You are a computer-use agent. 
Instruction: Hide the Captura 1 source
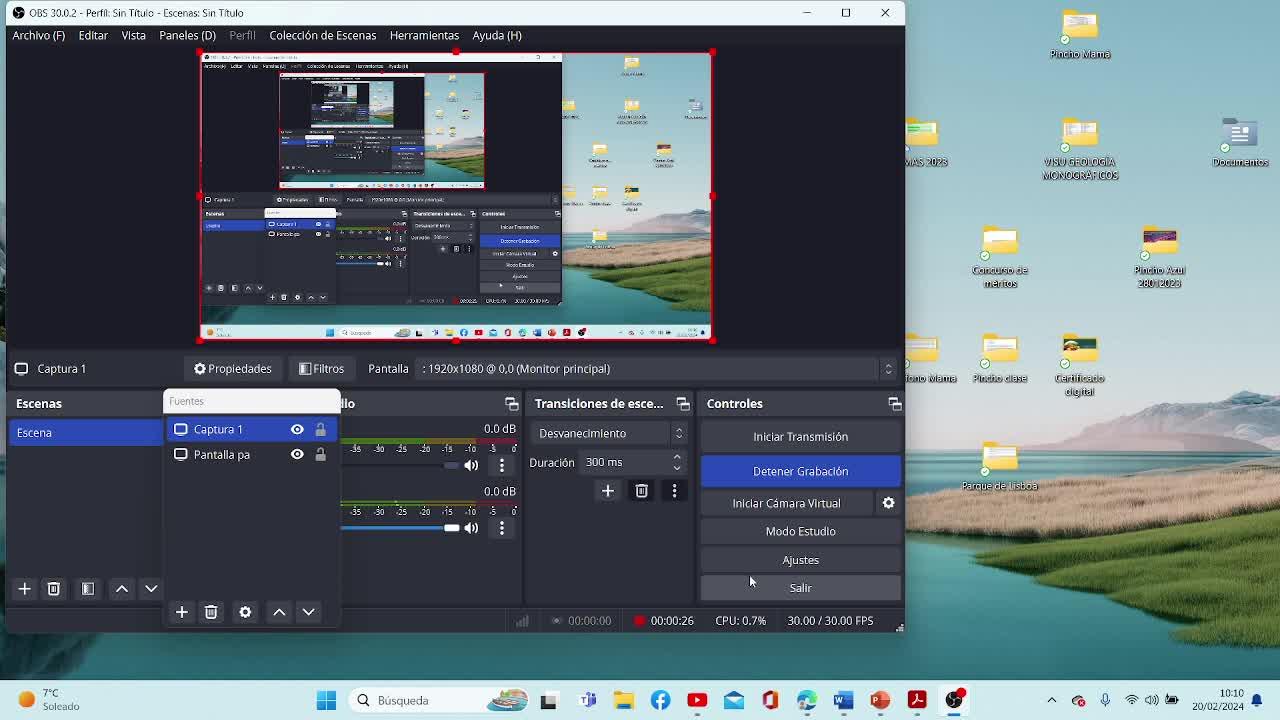pos(297,429)
